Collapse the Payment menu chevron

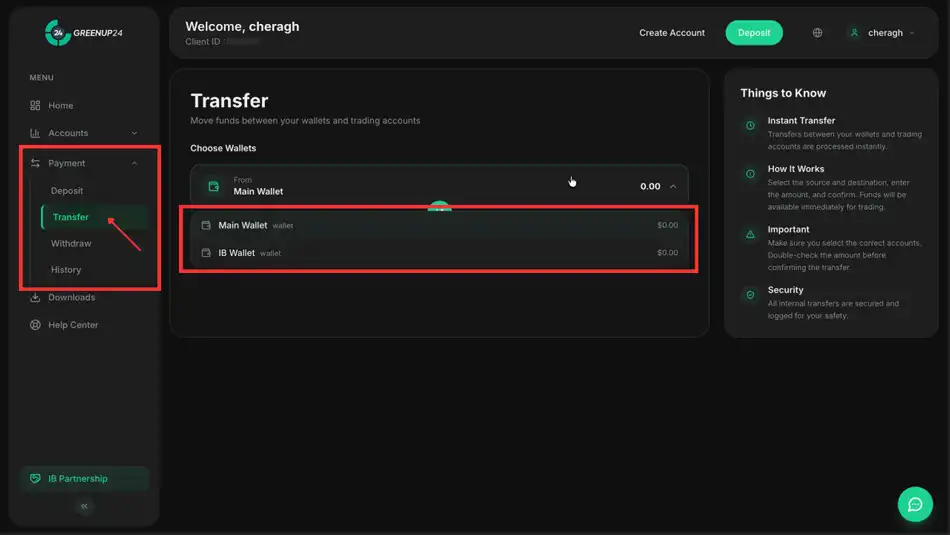[x=135, y=164]
